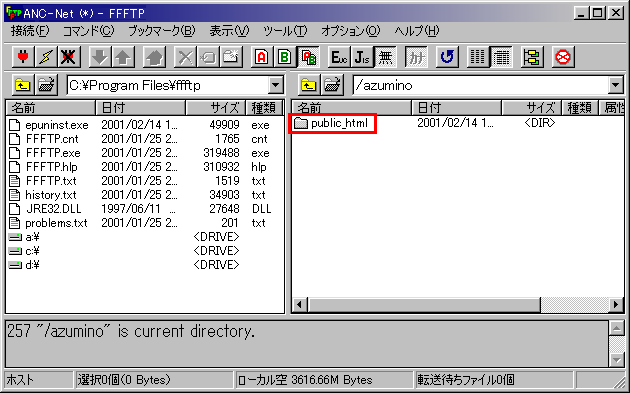Open the コマンド(C) menu
This screenshot has width=630, height=393.
(88, 31)
